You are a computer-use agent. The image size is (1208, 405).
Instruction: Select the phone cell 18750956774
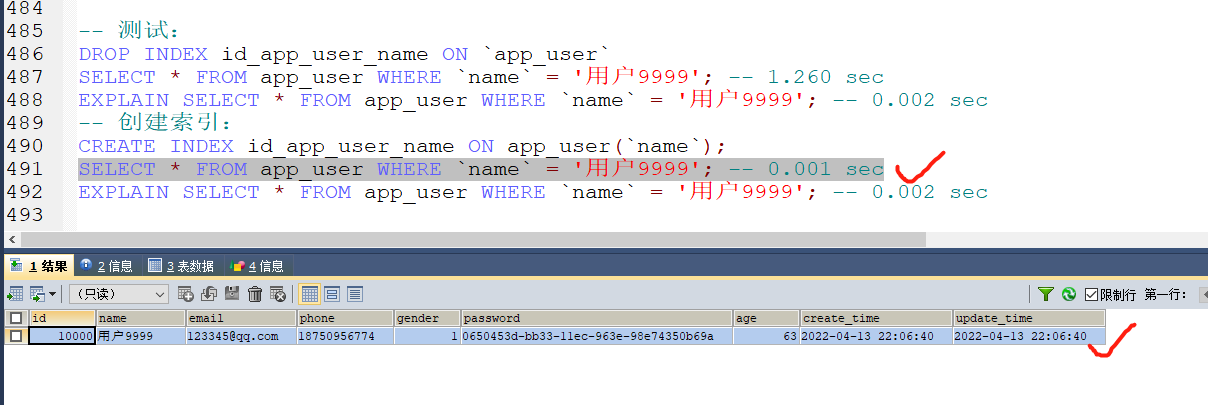pos(345,336)
